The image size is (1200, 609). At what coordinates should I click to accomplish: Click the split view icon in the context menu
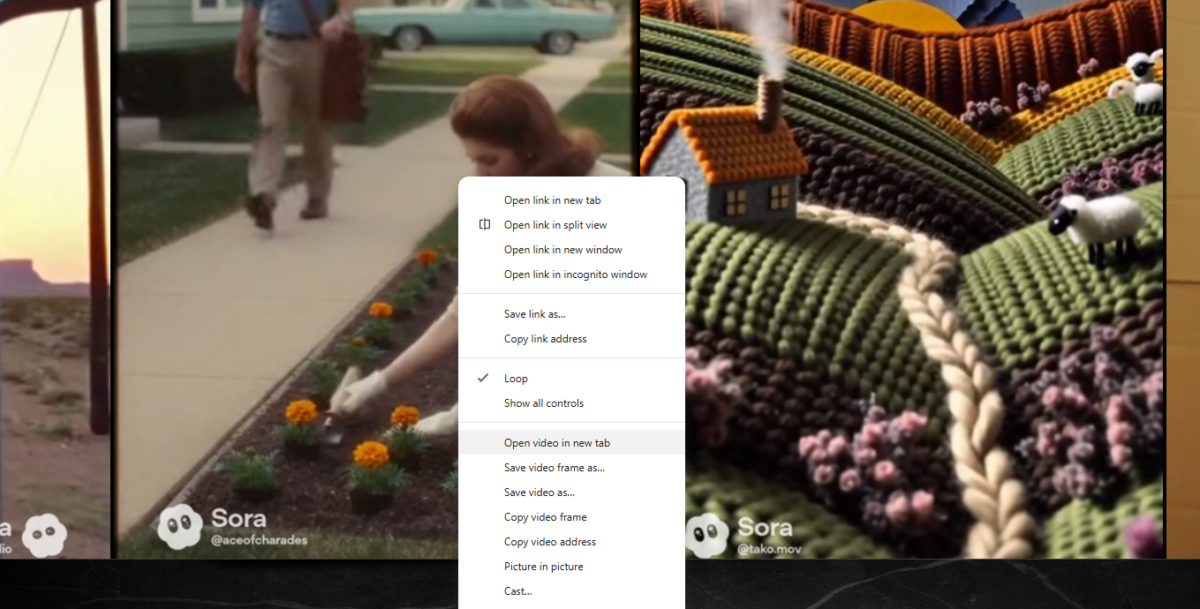coord(483,225)
